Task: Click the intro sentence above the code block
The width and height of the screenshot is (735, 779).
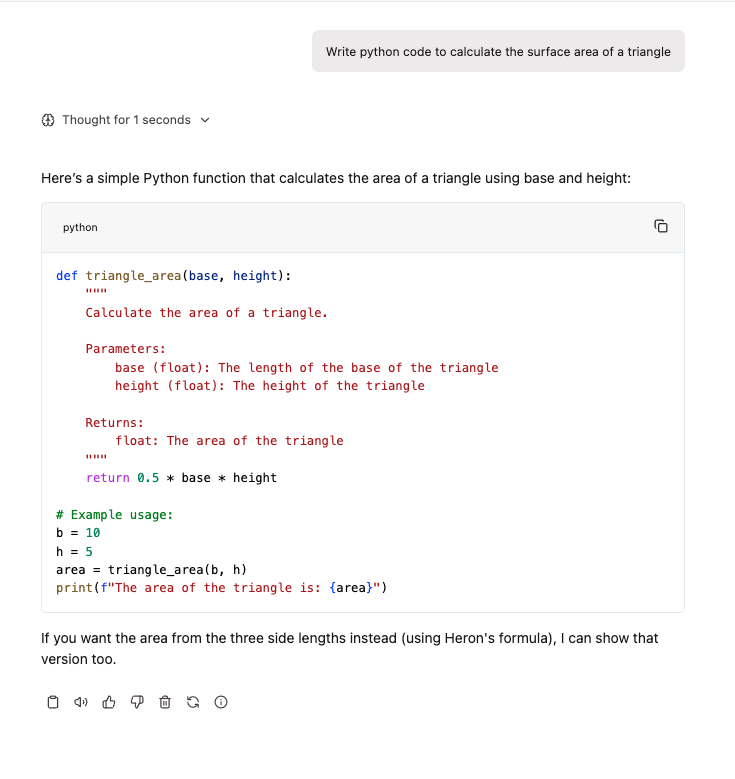Action: point(335,179)
